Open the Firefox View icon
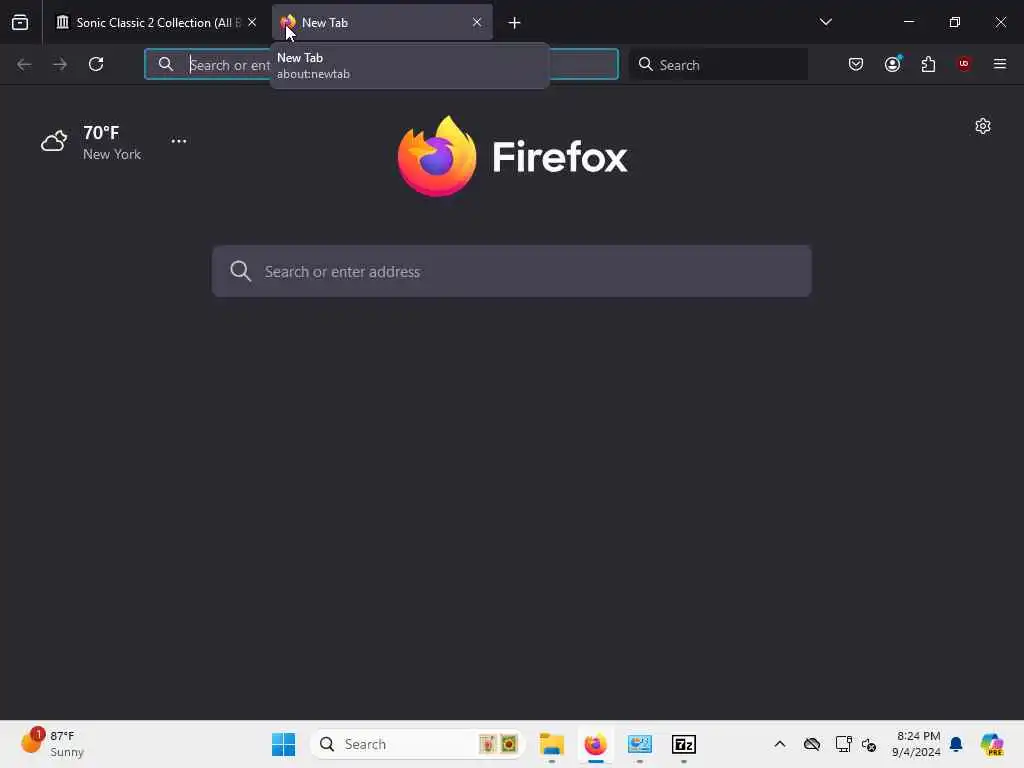Image resolution: width=1024 pixels, height=768 pixels. click(x=20, y=22)
